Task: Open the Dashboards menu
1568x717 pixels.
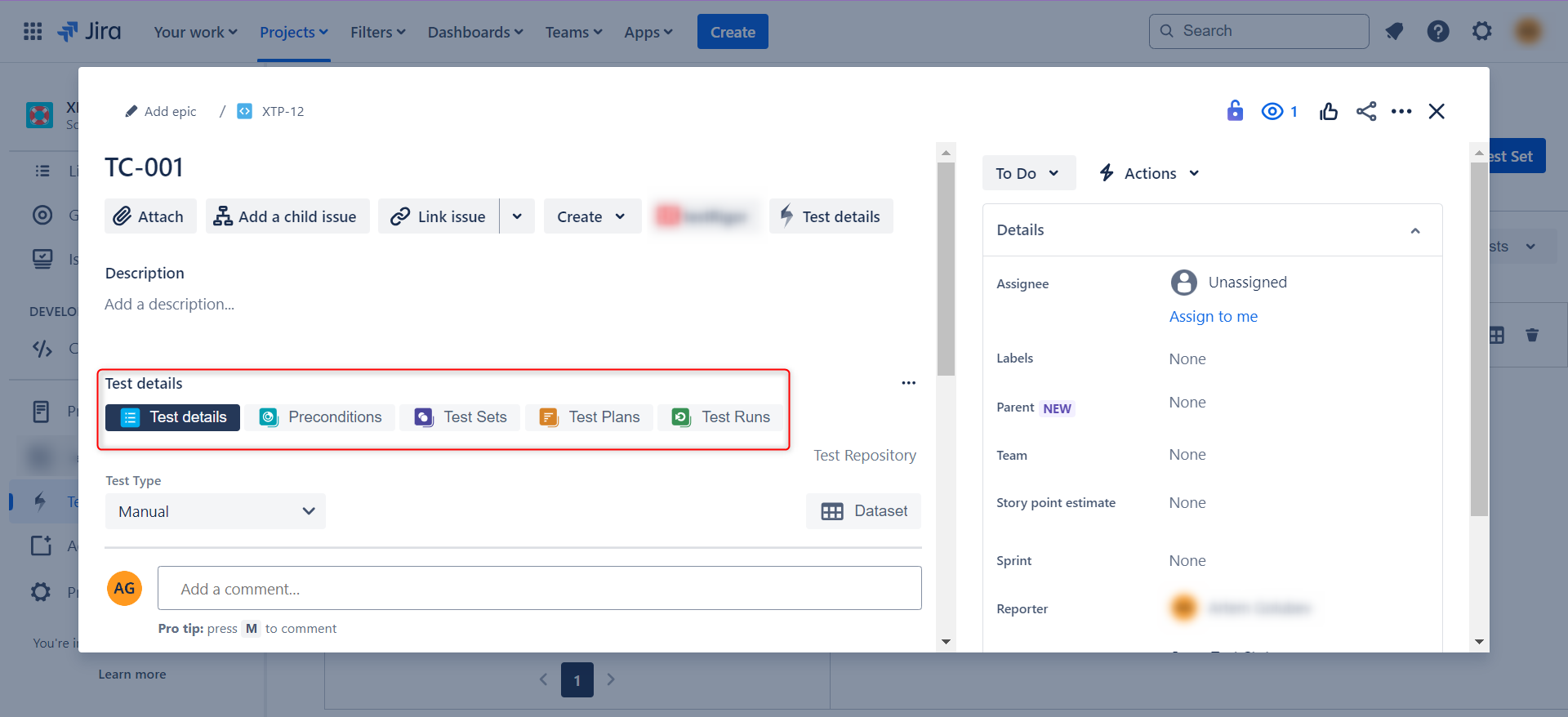Action: pyautogui.click(x=475, y=33)
